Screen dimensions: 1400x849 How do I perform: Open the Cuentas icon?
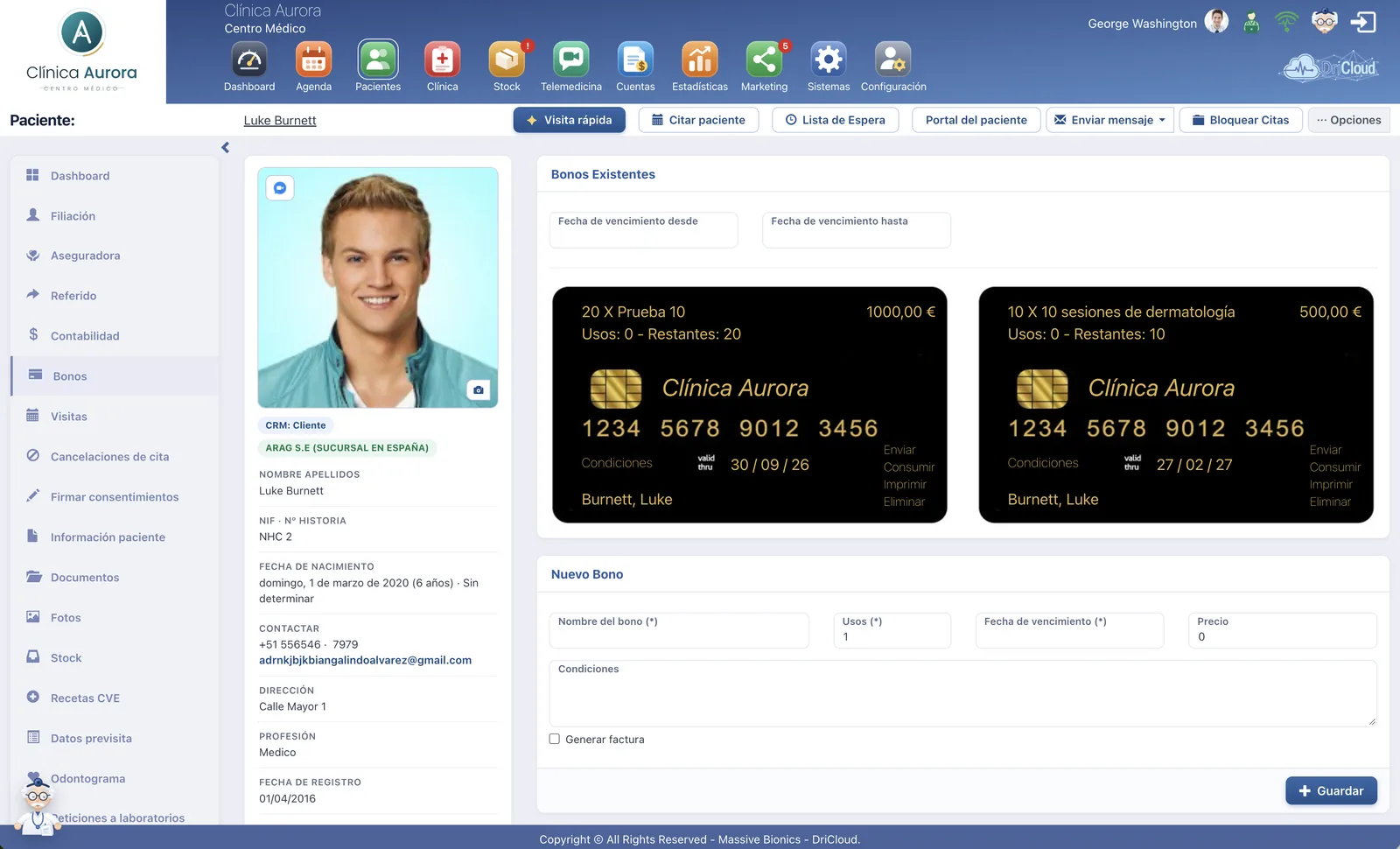click(635, 60)
